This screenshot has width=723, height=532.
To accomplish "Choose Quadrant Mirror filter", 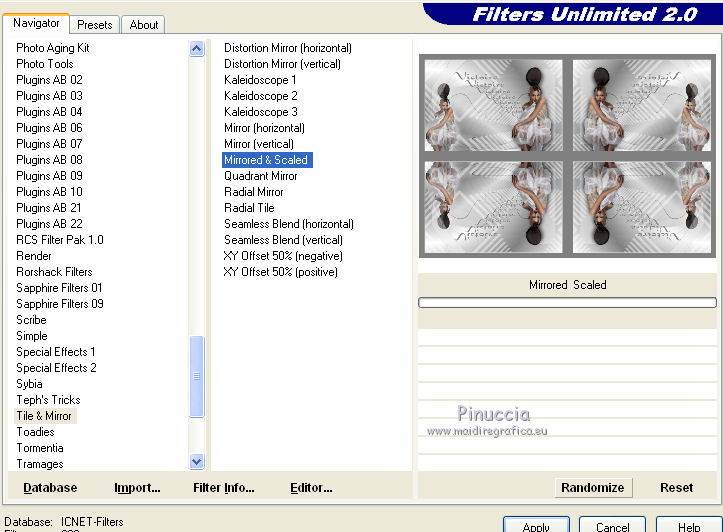I will [x=261, y=176].
